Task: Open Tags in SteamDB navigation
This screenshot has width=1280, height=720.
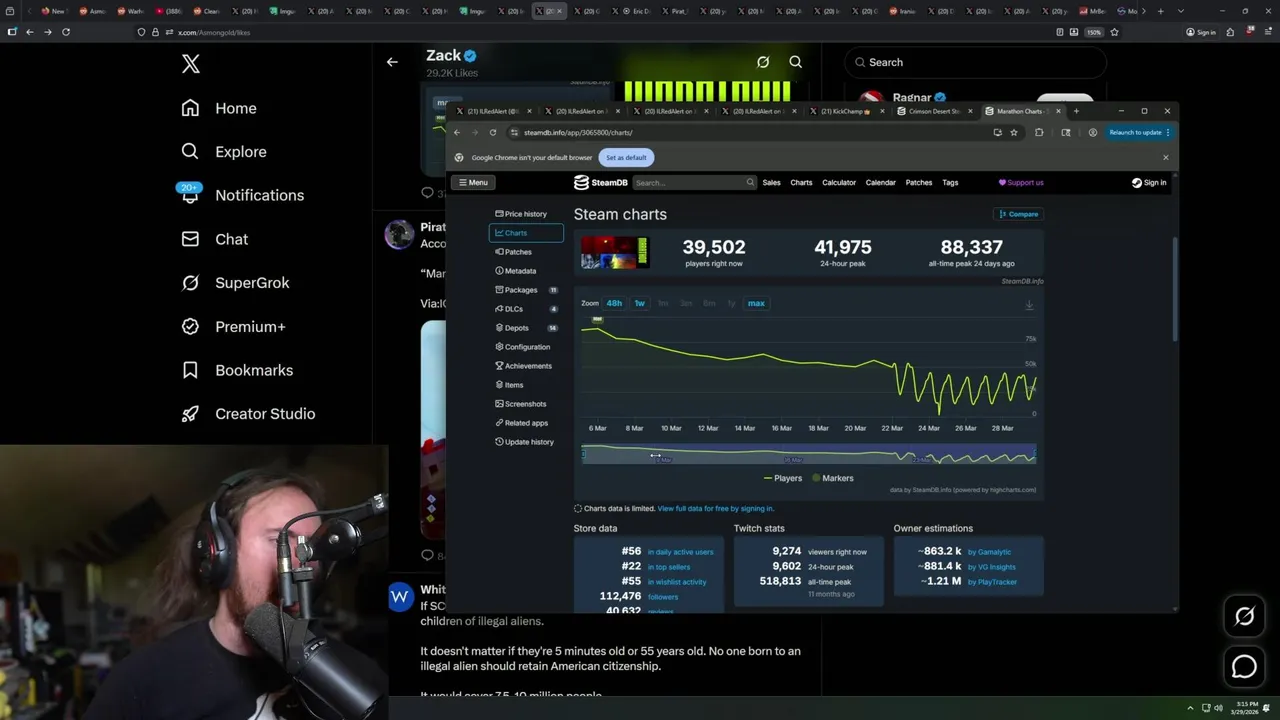Action: [950, 183]
